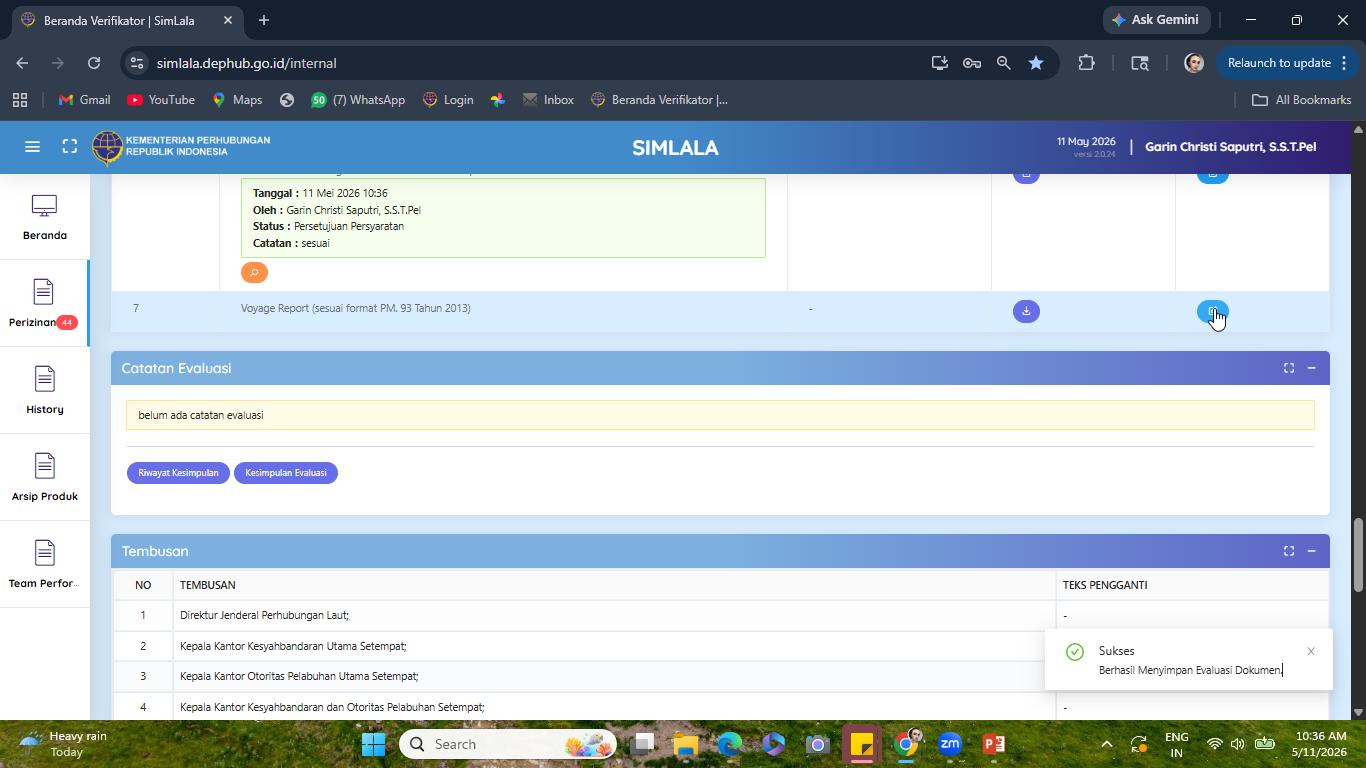Open the All Bookmarks folder
Image resolution: width=1366 pixels, height=768 pixels.
tap(1302, 100)
